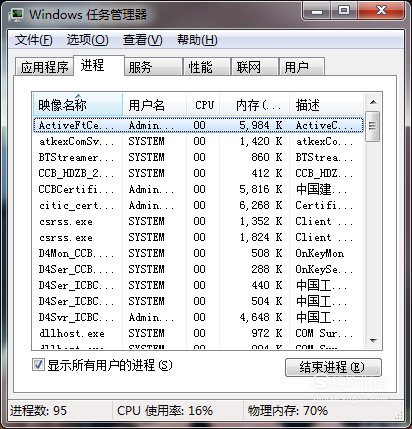The height and width of the screenshot is (429, 412).
Task: Select the CCB_HDZB_2... process
Action: [198, 173]
